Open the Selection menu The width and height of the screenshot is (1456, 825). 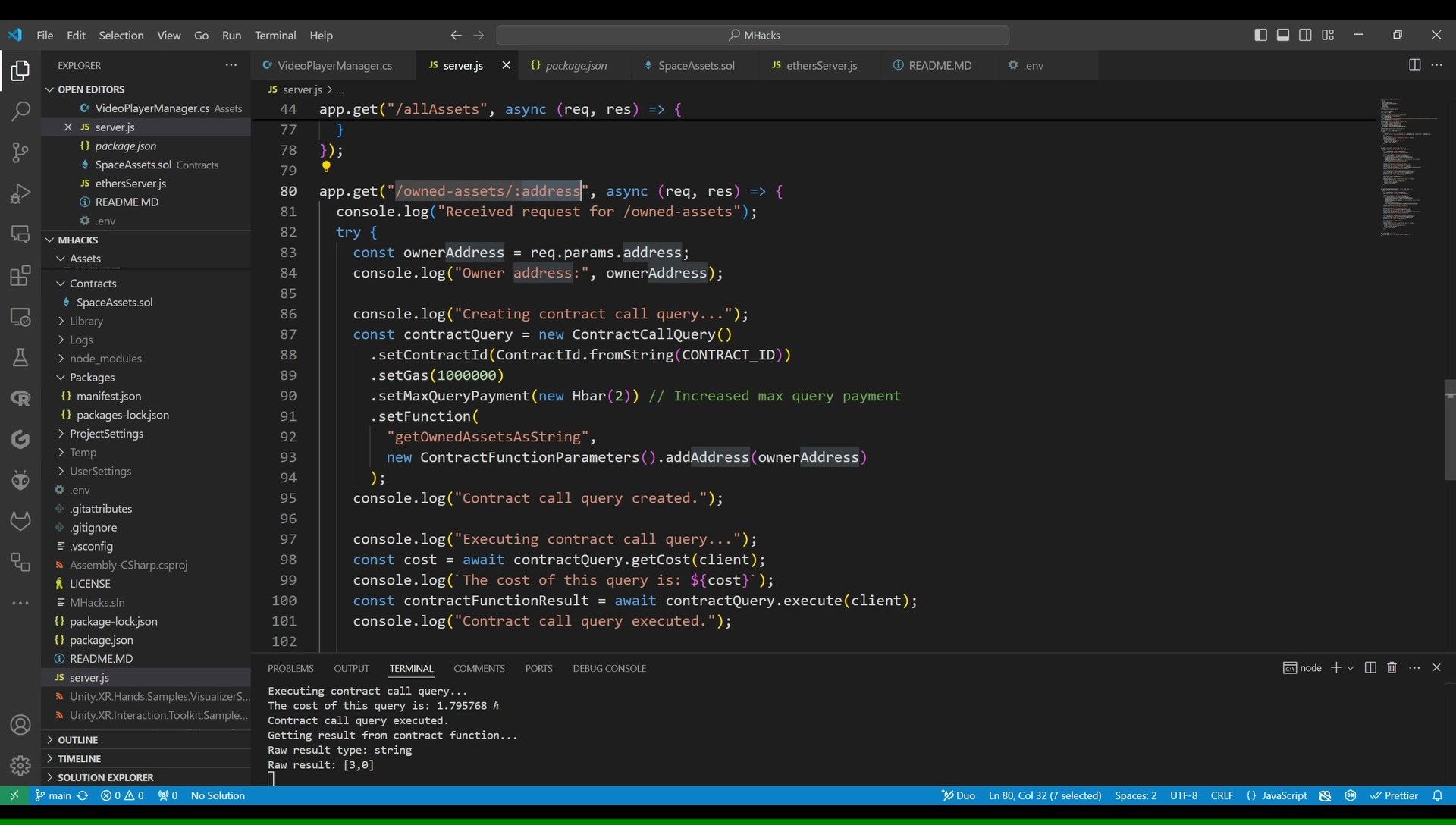pyautogui.click(x=121, y=35)
